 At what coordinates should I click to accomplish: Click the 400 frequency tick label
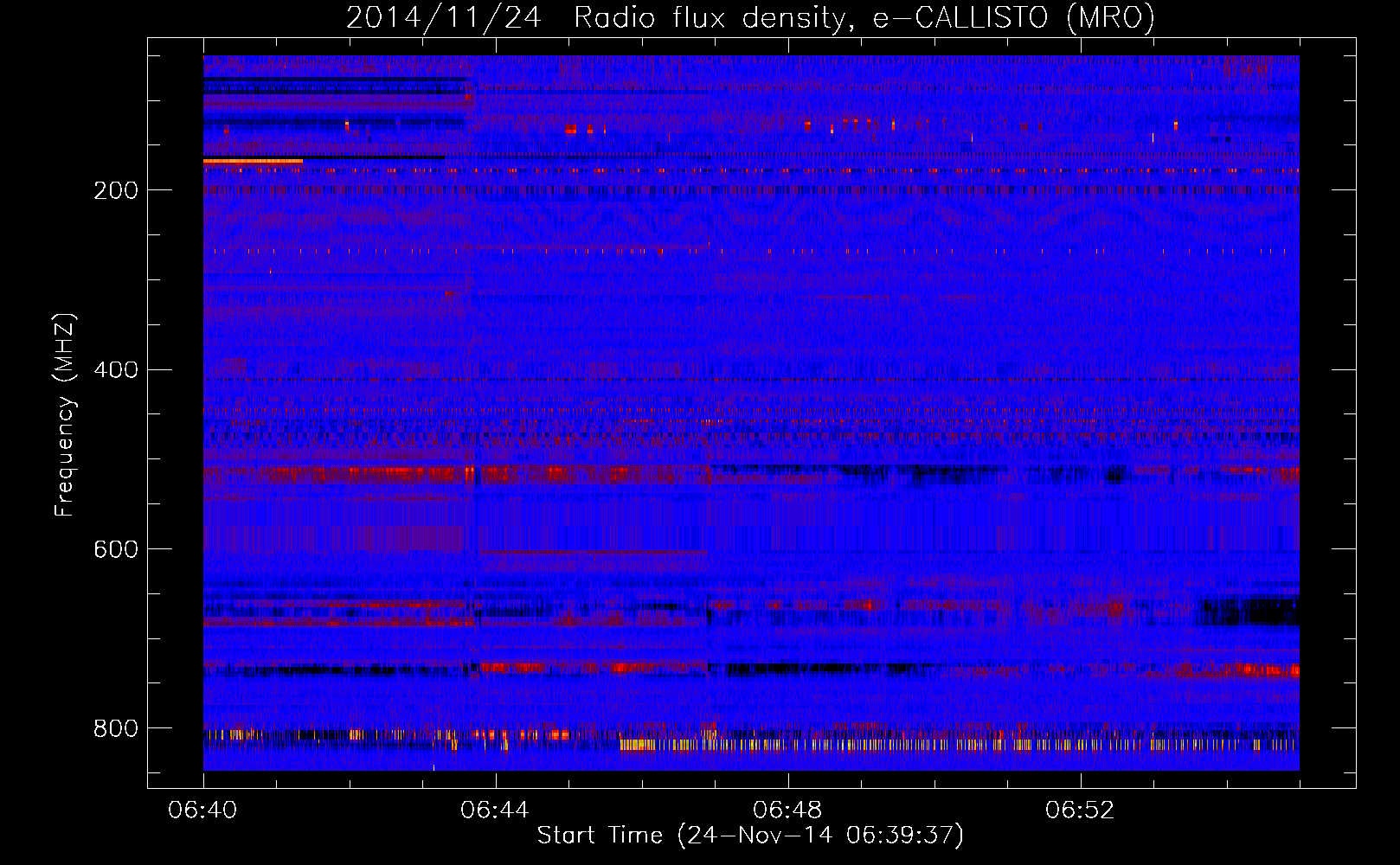coord(116,370)
